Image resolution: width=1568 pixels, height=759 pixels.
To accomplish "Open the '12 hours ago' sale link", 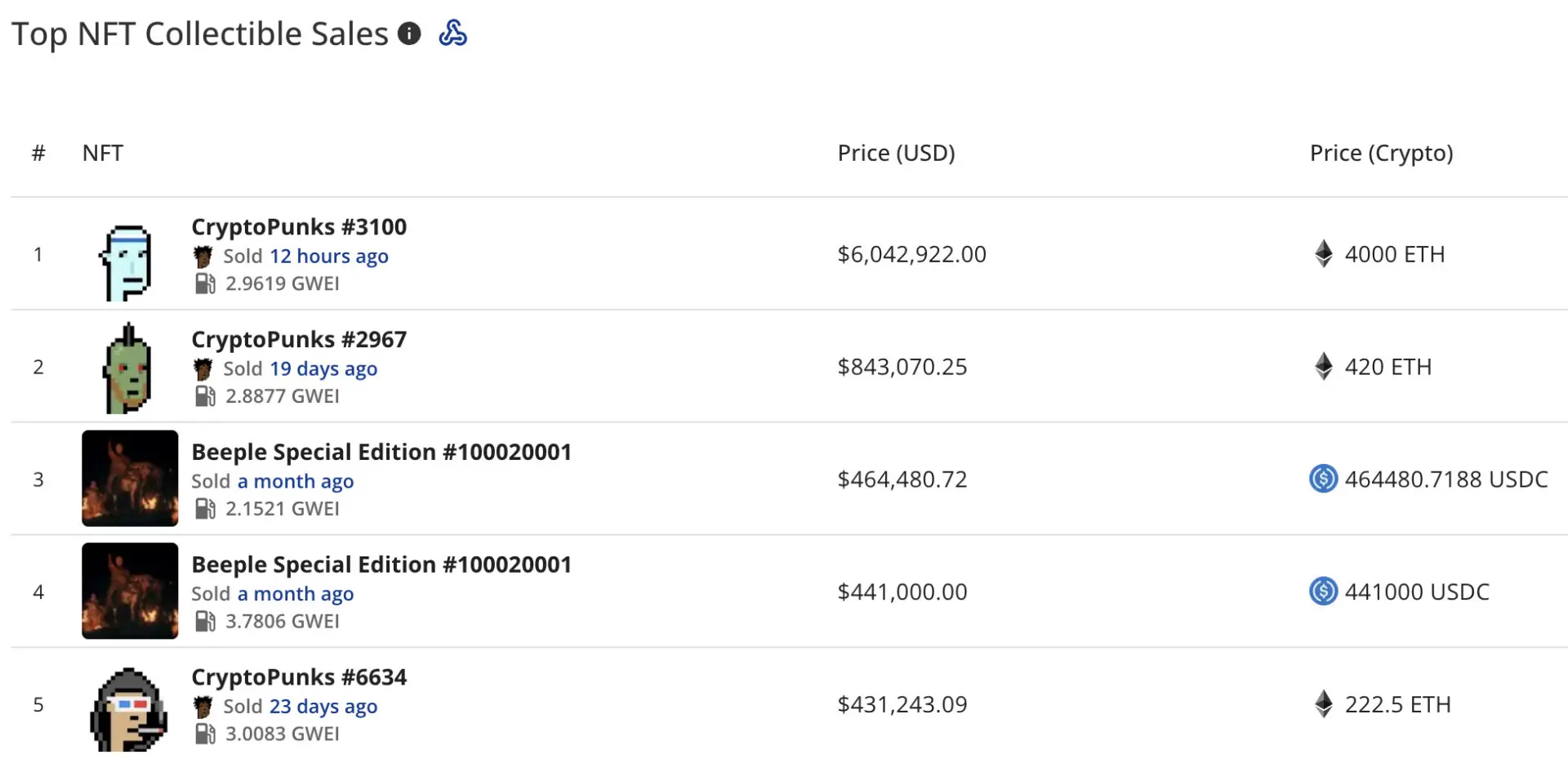I will [x=329, y=257].
